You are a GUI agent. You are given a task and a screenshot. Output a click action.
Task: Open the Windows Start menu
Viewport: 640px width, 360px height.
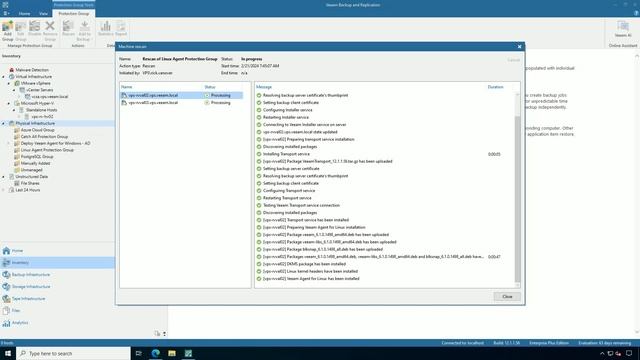tap(8, 353)
